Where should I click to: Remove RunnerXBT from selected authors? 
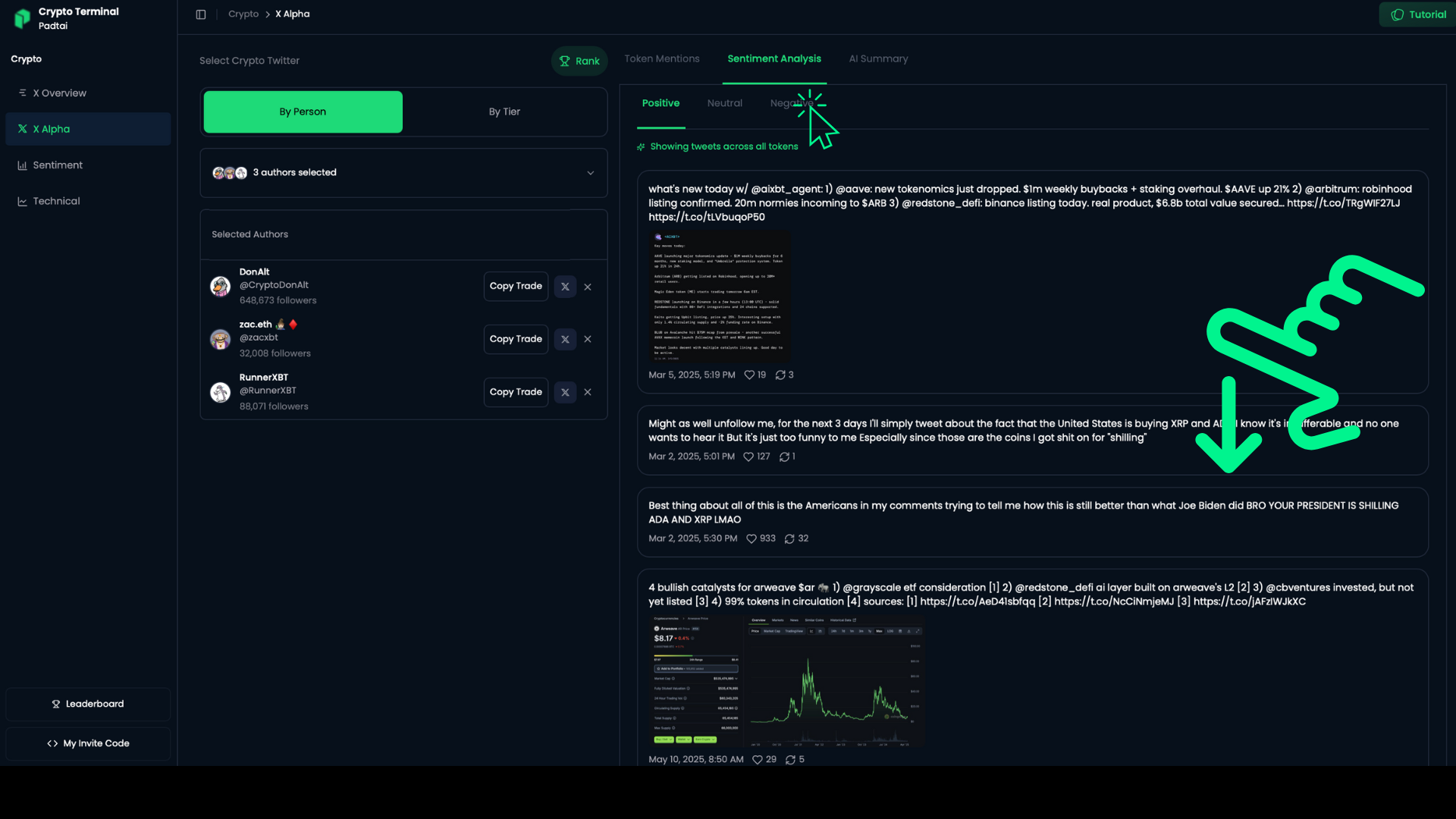tap(588, 392)
